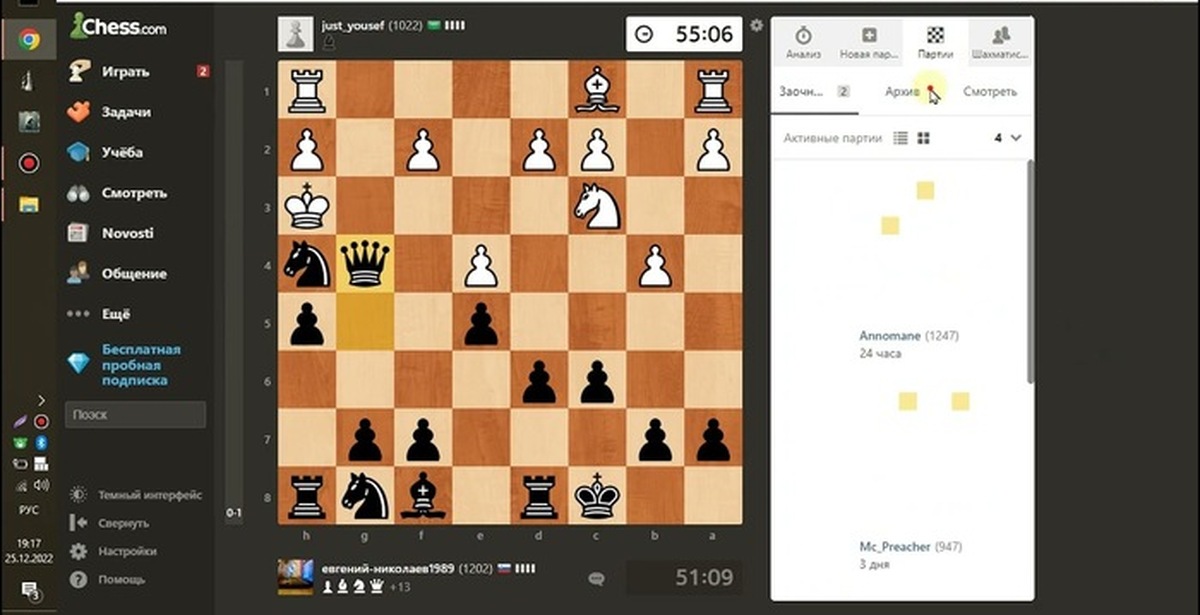Collapse sidebar with Свернуть

pyautogui.click(x=123, y=523)
